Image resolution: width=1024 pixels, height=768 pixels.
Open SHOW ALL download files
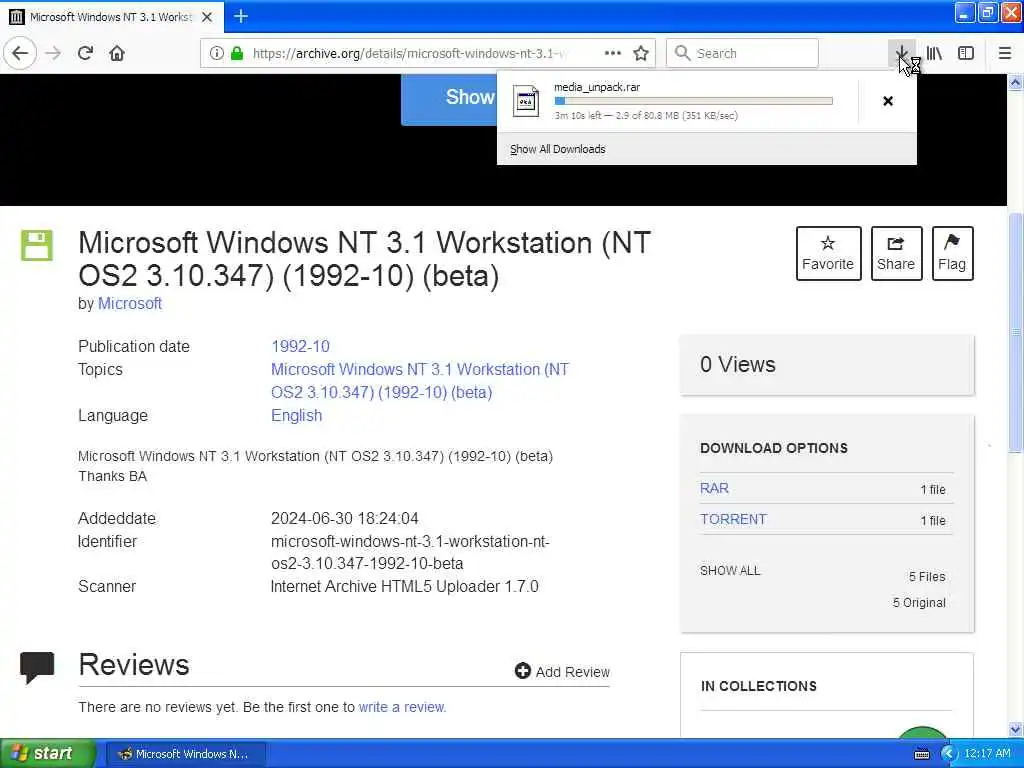point(730,571)
